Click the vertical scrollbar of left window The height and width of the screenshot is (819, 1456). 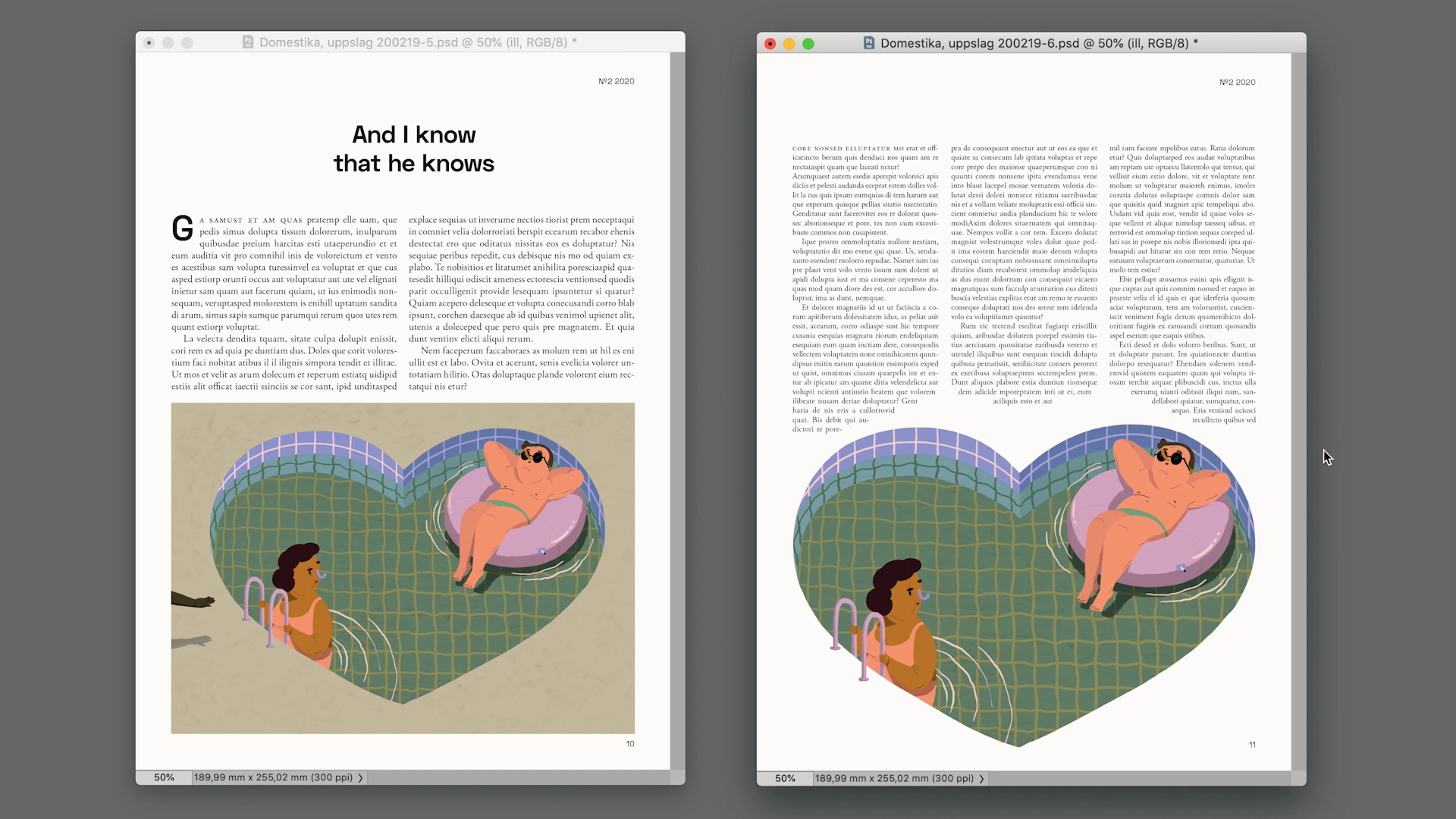(677, 411)
